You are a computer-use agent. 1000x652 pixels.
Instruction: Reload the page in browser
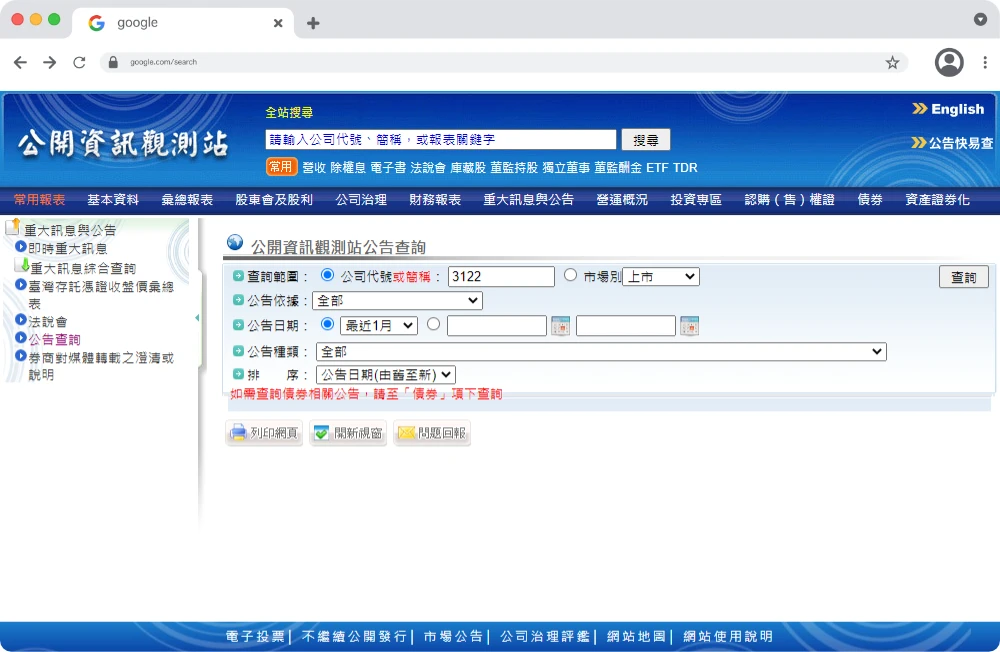pos(79,62)
